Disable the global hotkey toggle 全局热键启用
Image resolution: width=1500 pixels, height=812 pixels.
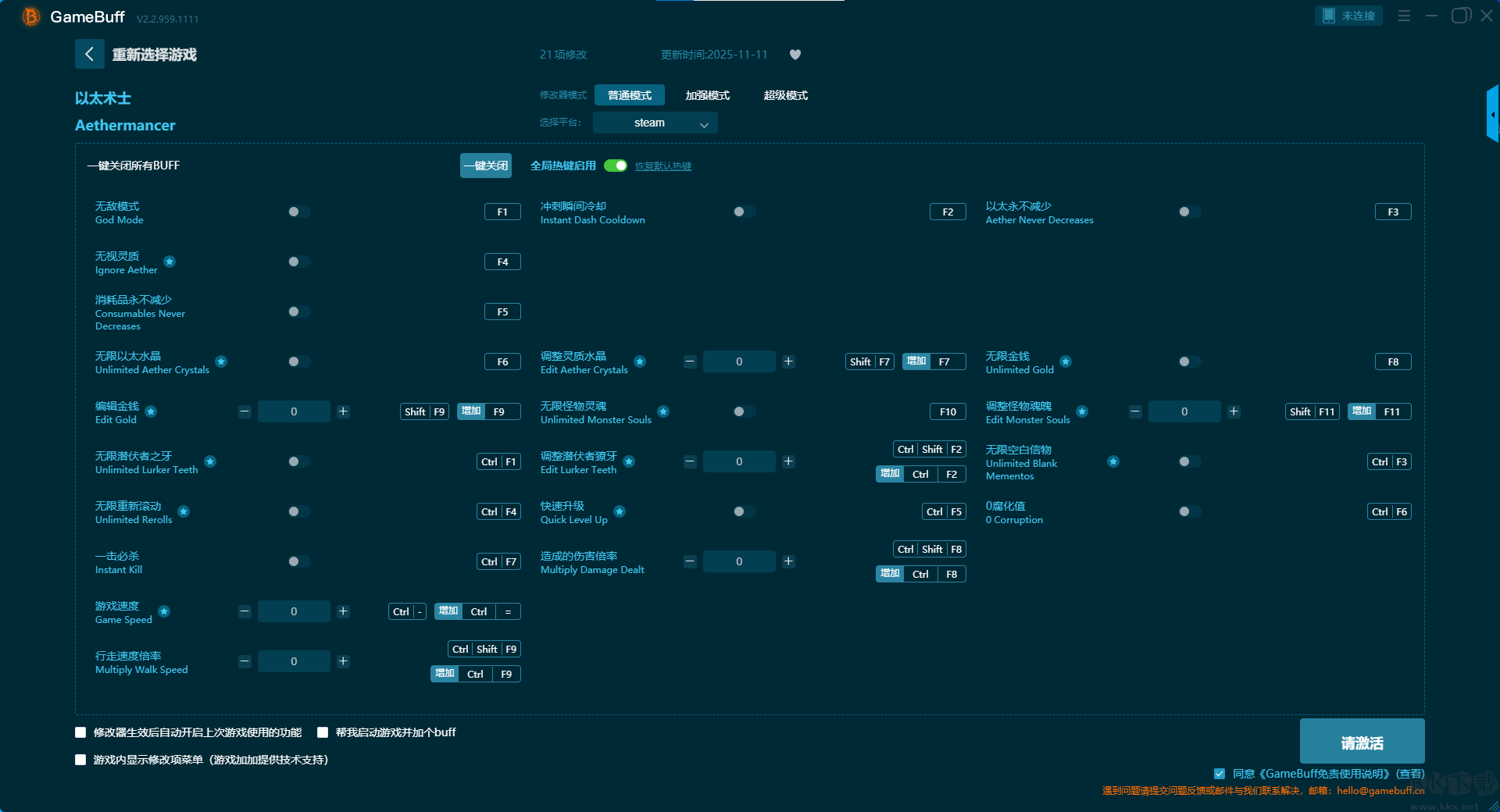click(616, 166)
